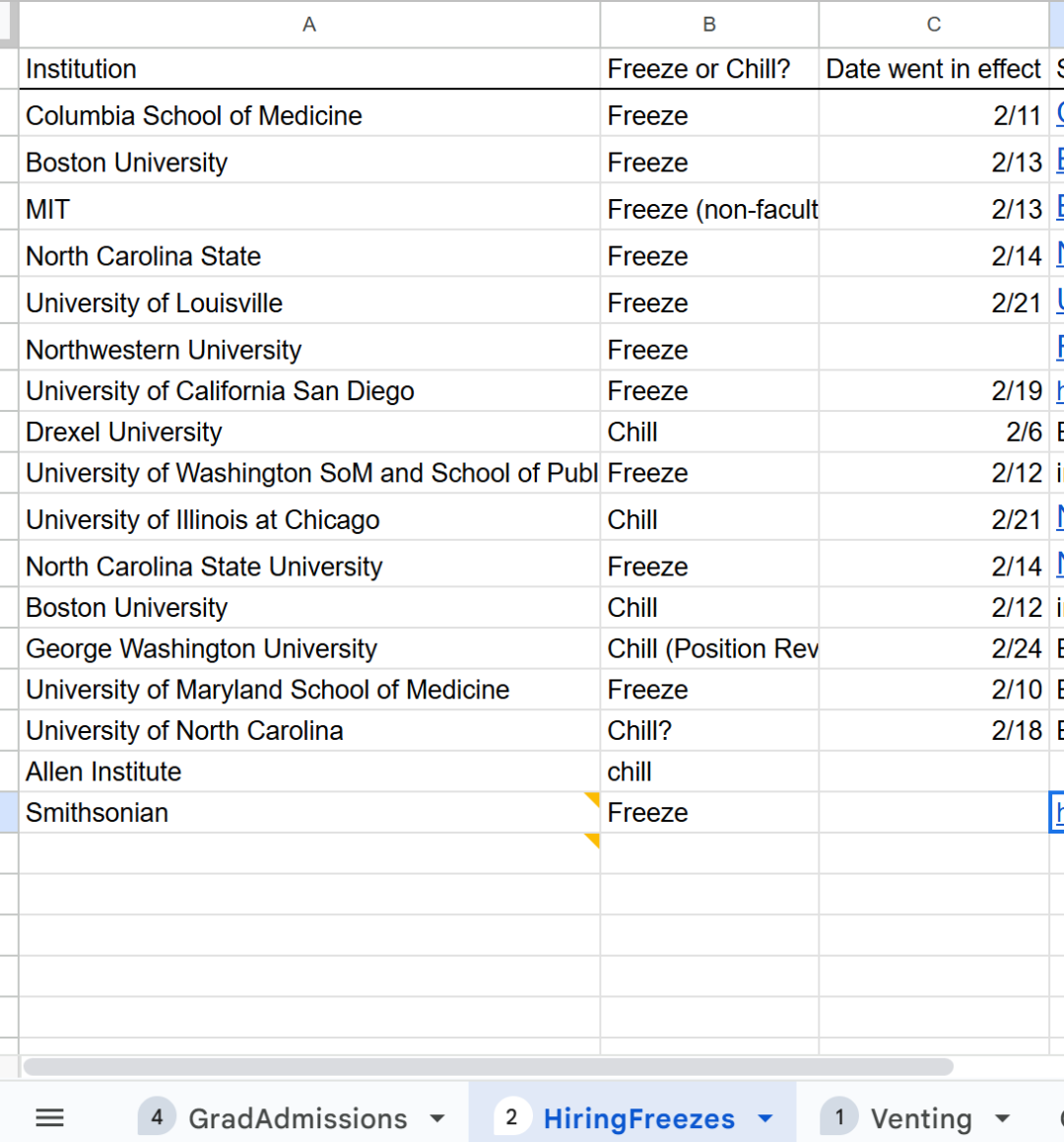Click the 2/24 date cell
Image resolution: width=1064 pixels, height=1142 pixels.
[934, 648]
